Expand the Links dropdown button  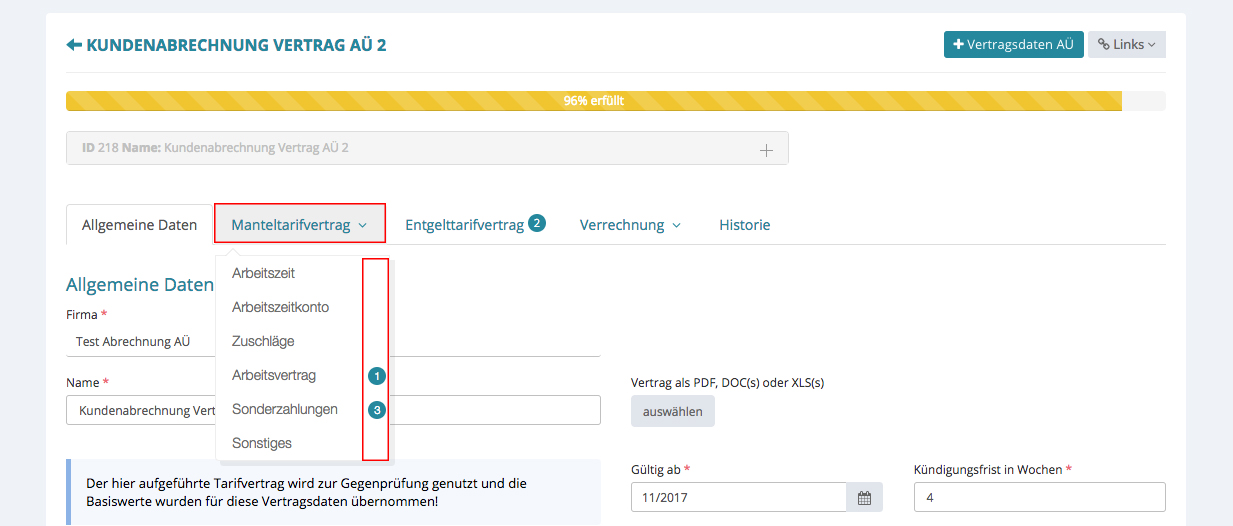(x=1126, y=45)
